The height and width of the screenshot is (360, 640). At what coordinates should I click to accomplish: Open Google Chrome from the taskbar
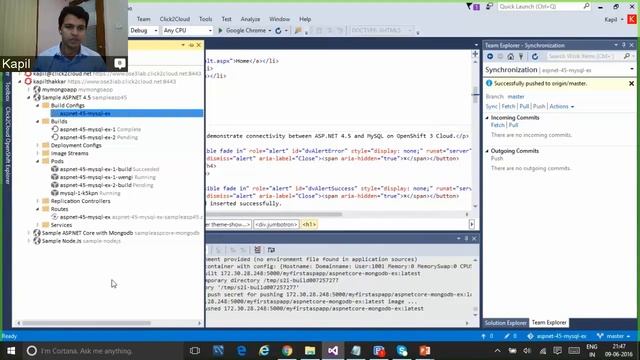[x=287, y=351]
